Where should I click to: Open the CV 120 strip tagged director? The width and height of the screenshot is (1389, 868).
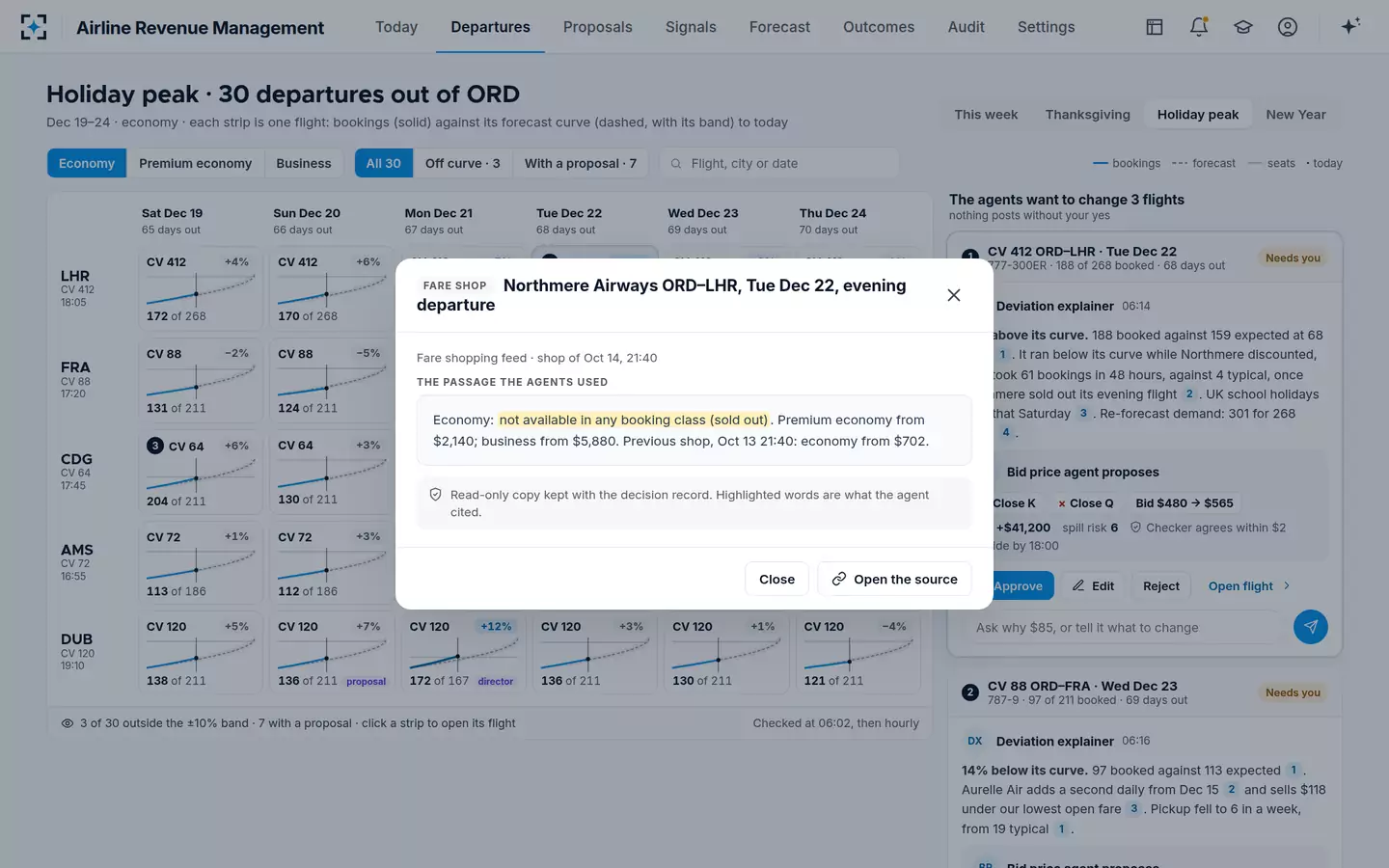[x=464, y=653]
